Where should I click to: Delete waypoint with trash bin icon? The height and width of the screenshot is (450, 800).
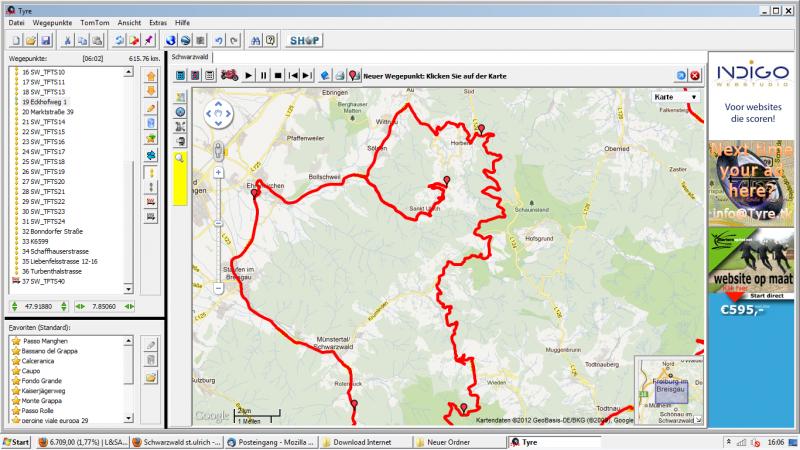tap(151, 123)
